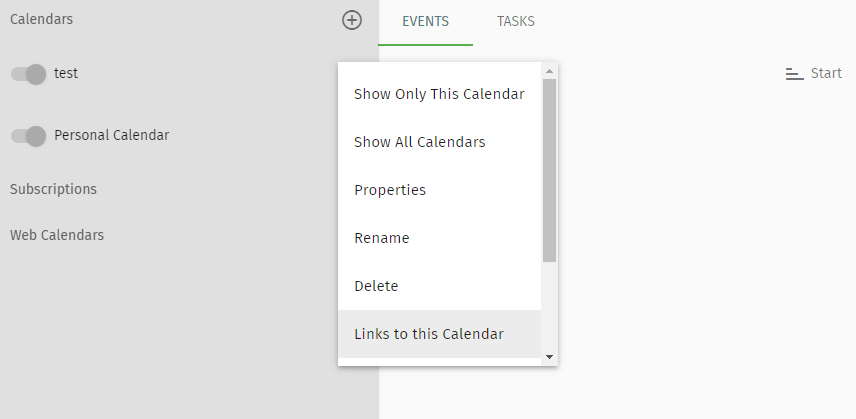Select Rename in the context menu

(439, 238)
